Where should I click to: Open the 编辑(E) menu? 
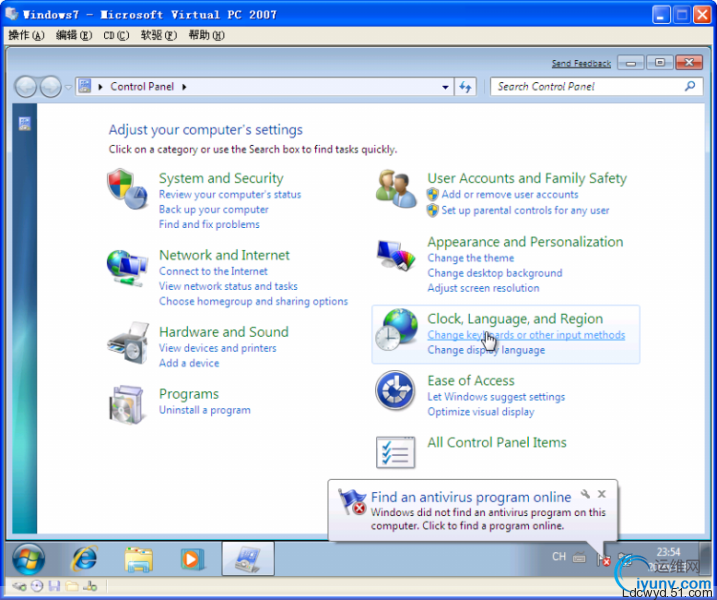click(74, 35)
